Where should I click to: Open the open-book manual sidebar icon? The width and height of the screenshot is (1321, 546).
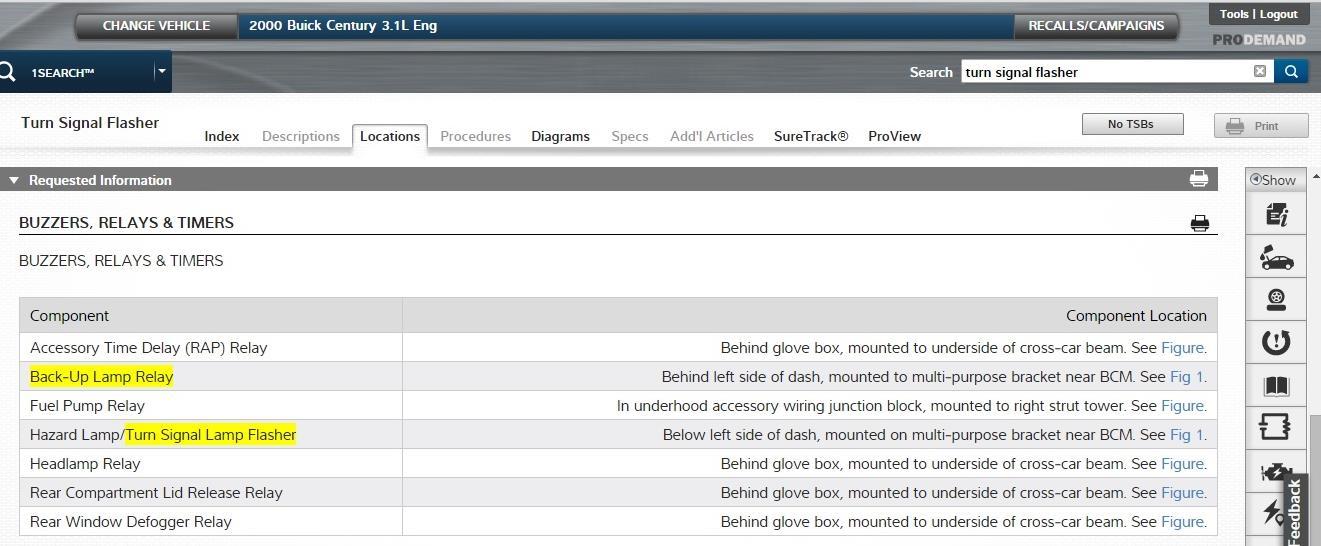click(1276, 385)
